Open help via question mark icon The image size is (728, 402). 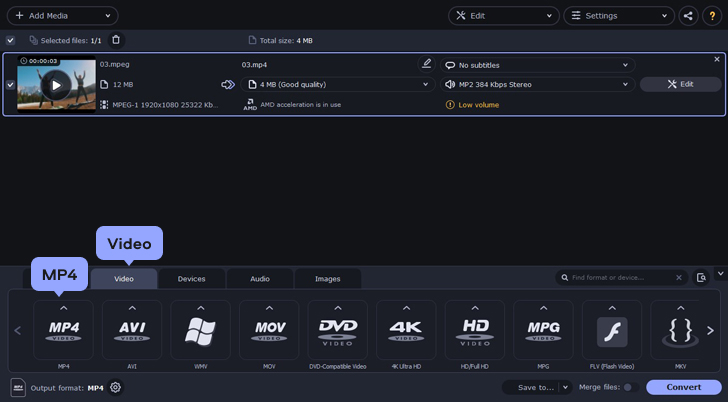point(713,16)
